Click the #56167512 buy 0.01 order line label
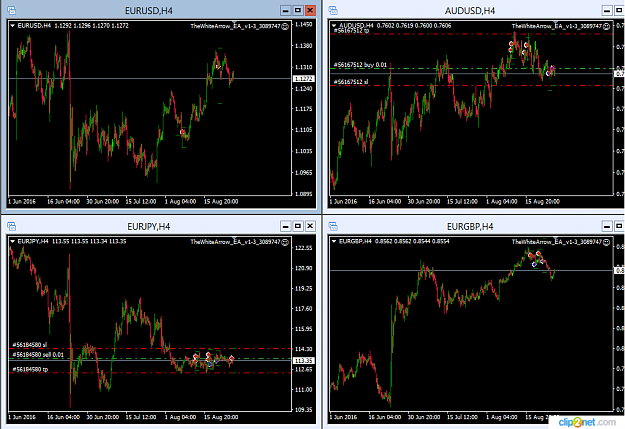The image size is (625, 429). pyautogui.click(x=360, y=65)
